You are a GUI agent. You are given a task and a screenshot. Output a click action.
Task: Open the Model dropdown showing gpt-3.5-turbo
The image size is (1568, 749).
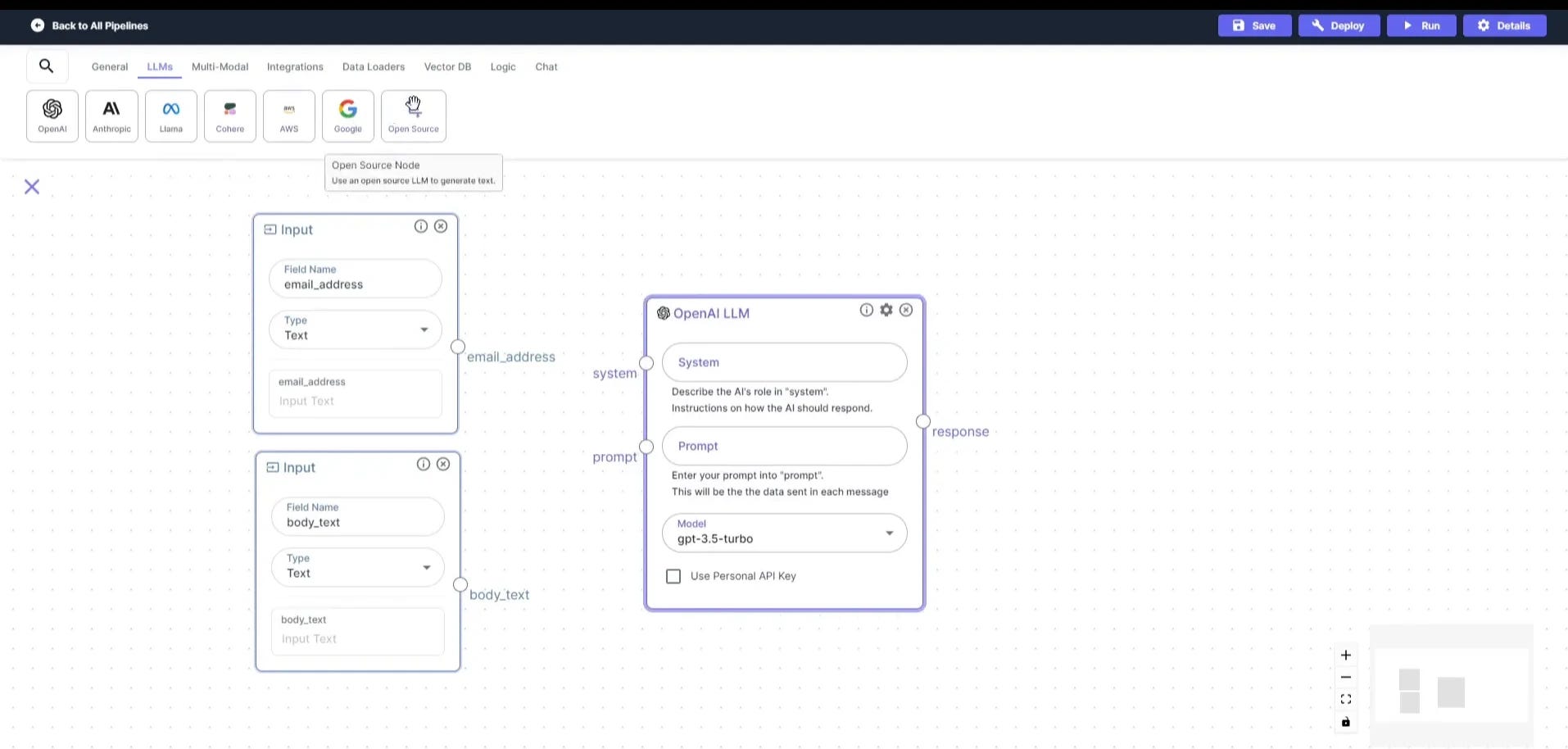(890, 533)
